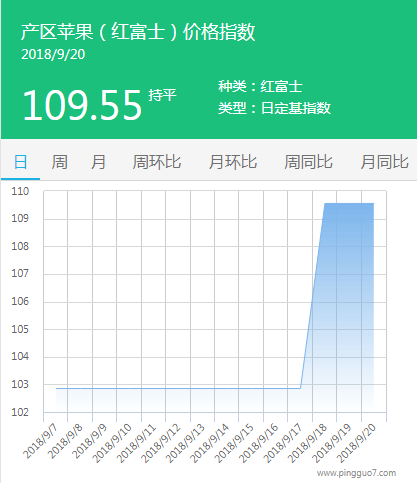Switch to the 周 weekly tab
This screenshot has width=417, height=483.
[x=59, y=162]
